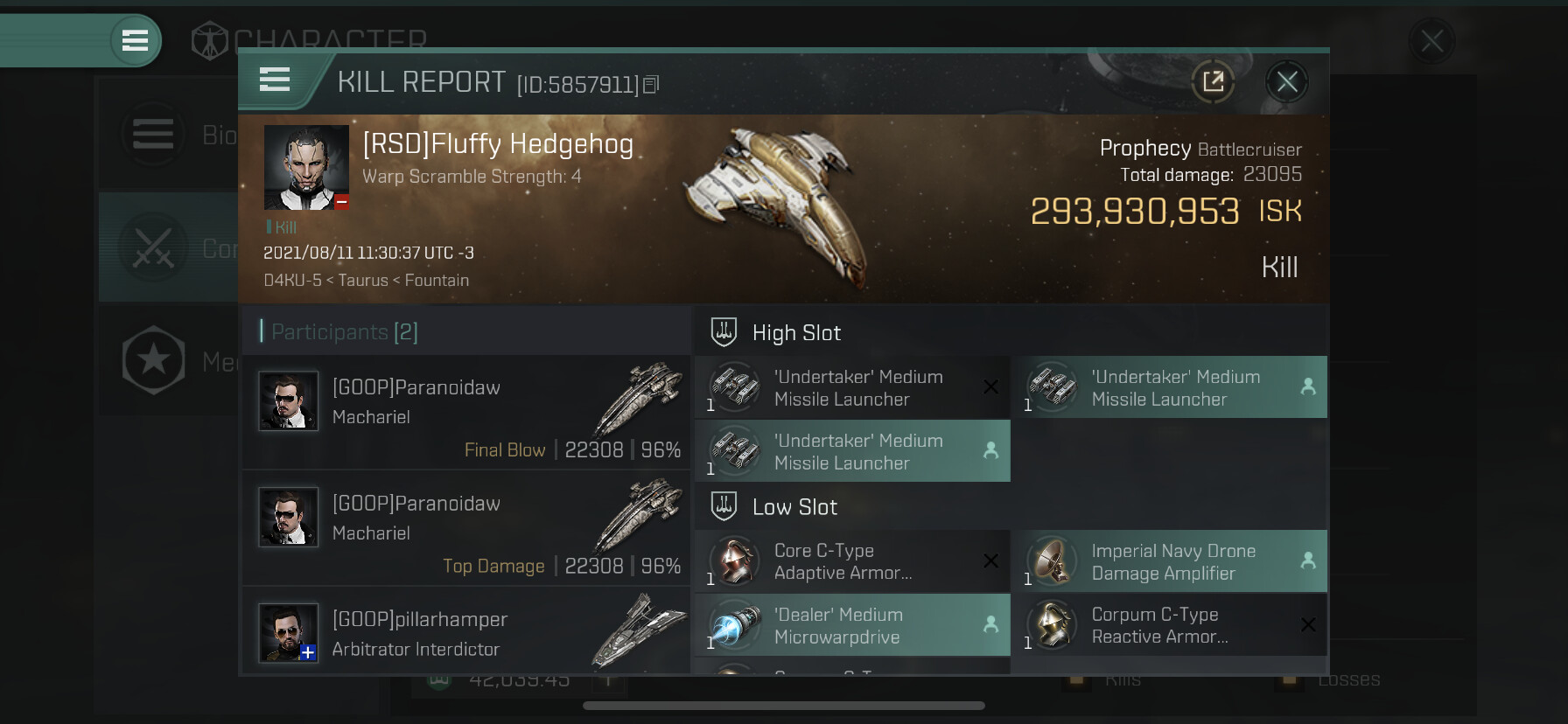1568x724 pixels.
Task: Open the kill report hamburger menu
Action: point(275,80)
